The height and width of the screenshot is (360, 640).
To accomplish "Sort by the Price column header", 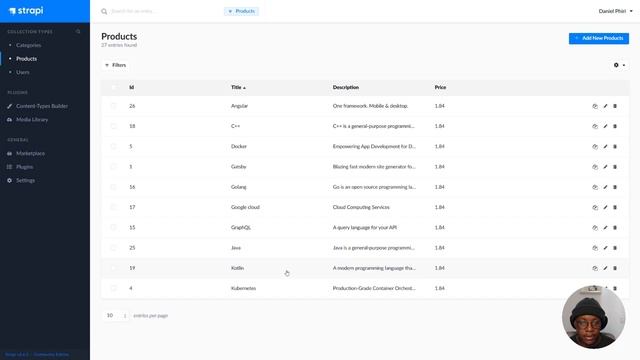I will (440, 87).
